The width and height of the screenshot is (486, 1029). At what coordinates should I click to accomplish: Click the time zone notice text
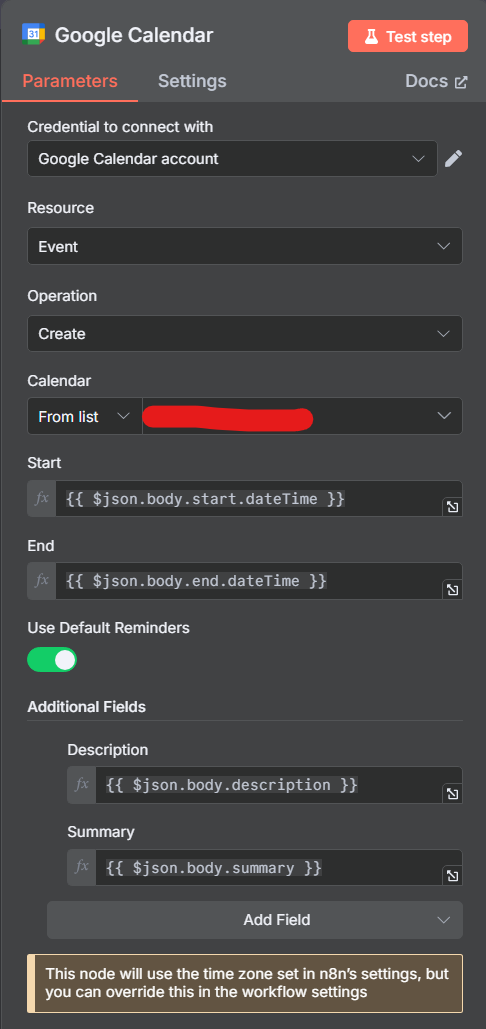(247, 982)
